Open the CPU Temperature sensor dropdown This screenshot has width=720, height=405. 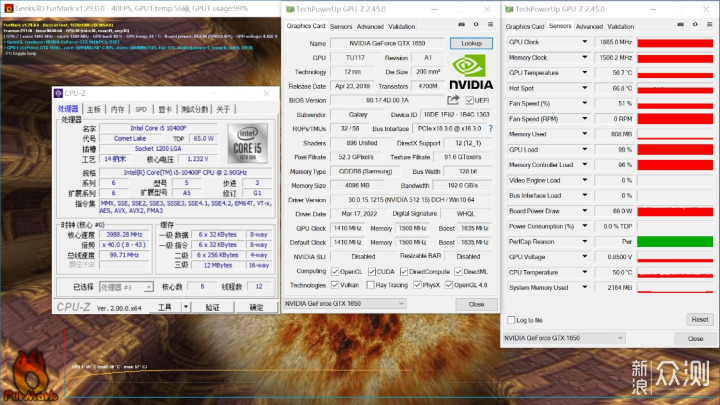point(585,272)
